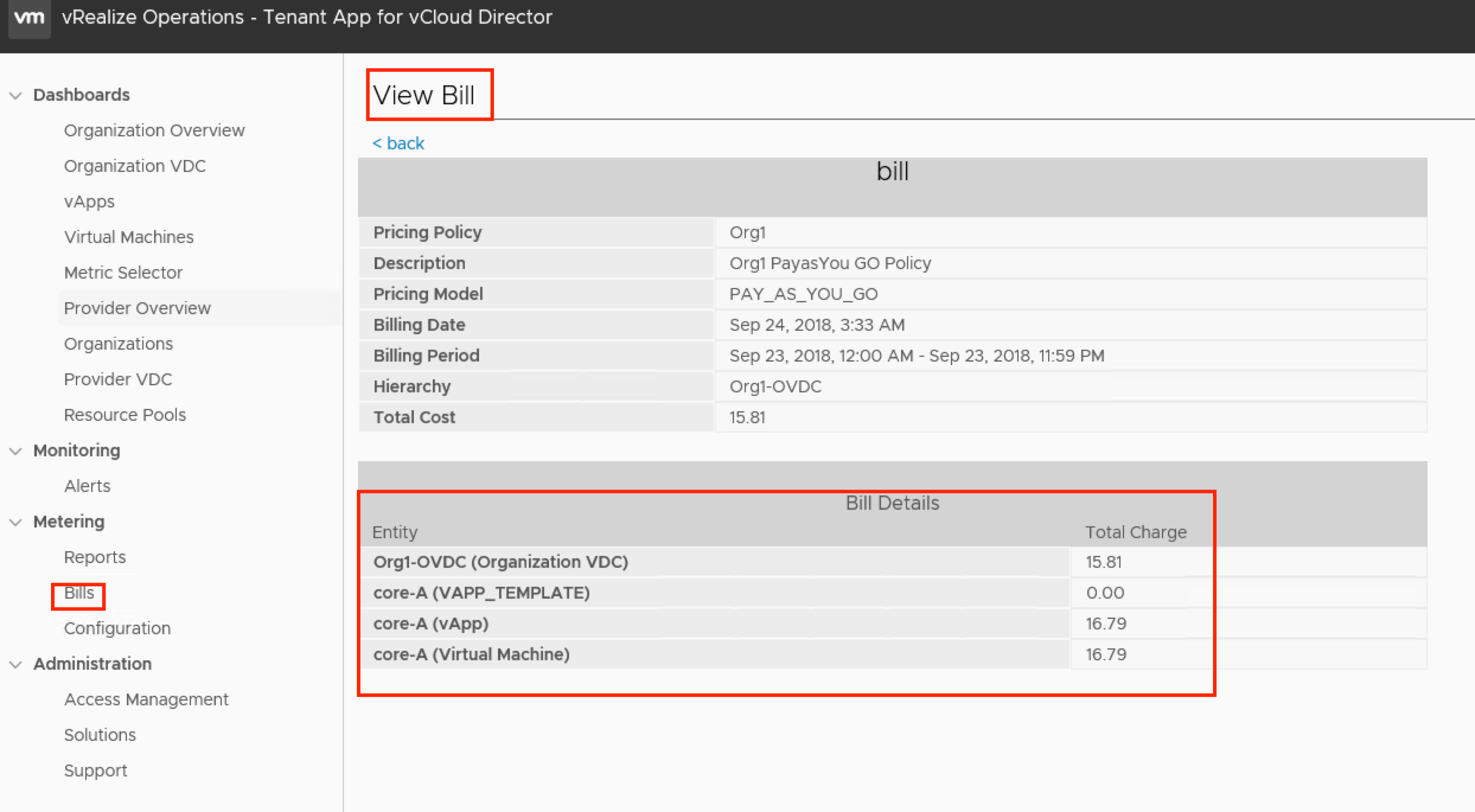Click the core-A (Virtual Machine) entity row
The height and width of the screenshot is (812, 1475).
click(x=471, y=654)
